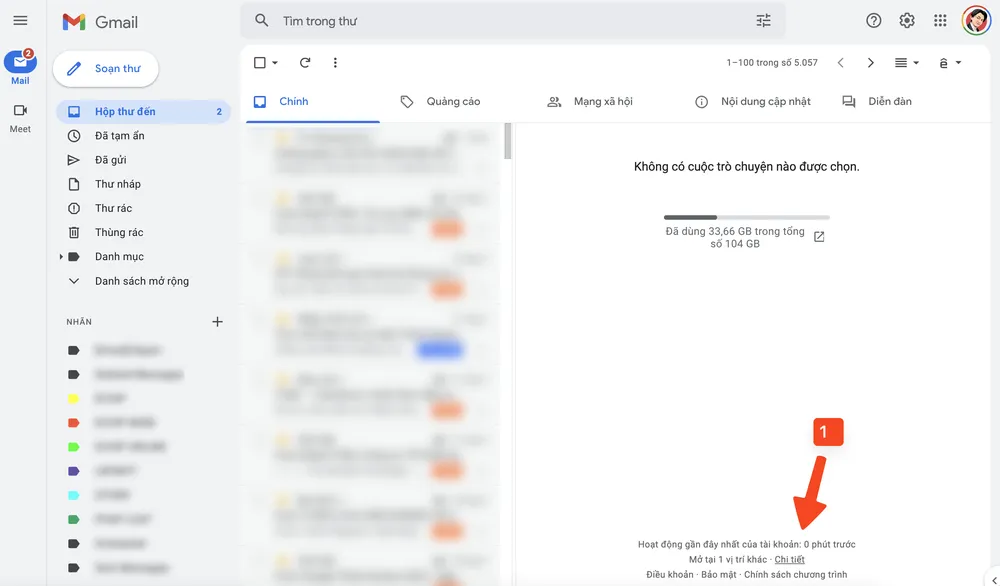The image size is (1000, 586).
Task: Open the split pane mode dropdown
Action: [907, 63]
